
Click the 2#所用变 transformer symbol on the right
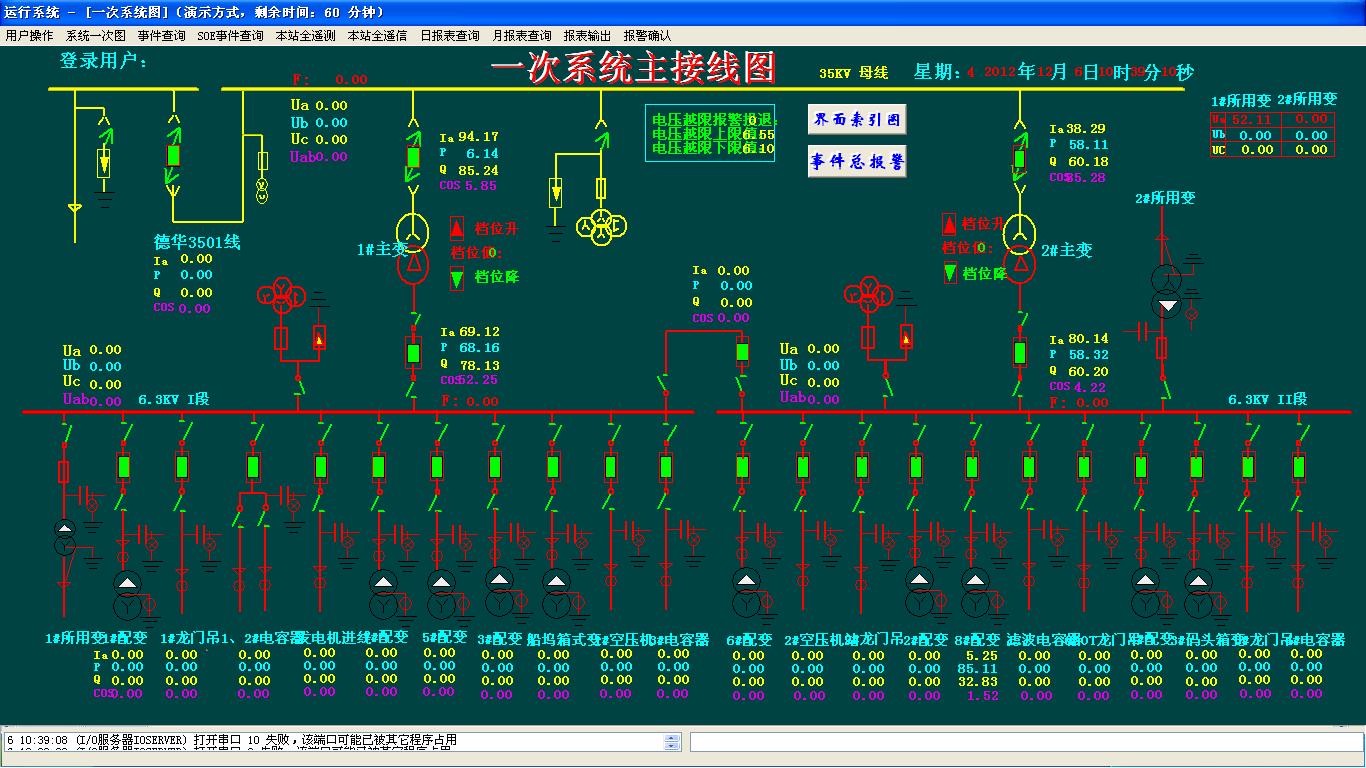(1166, 291)
